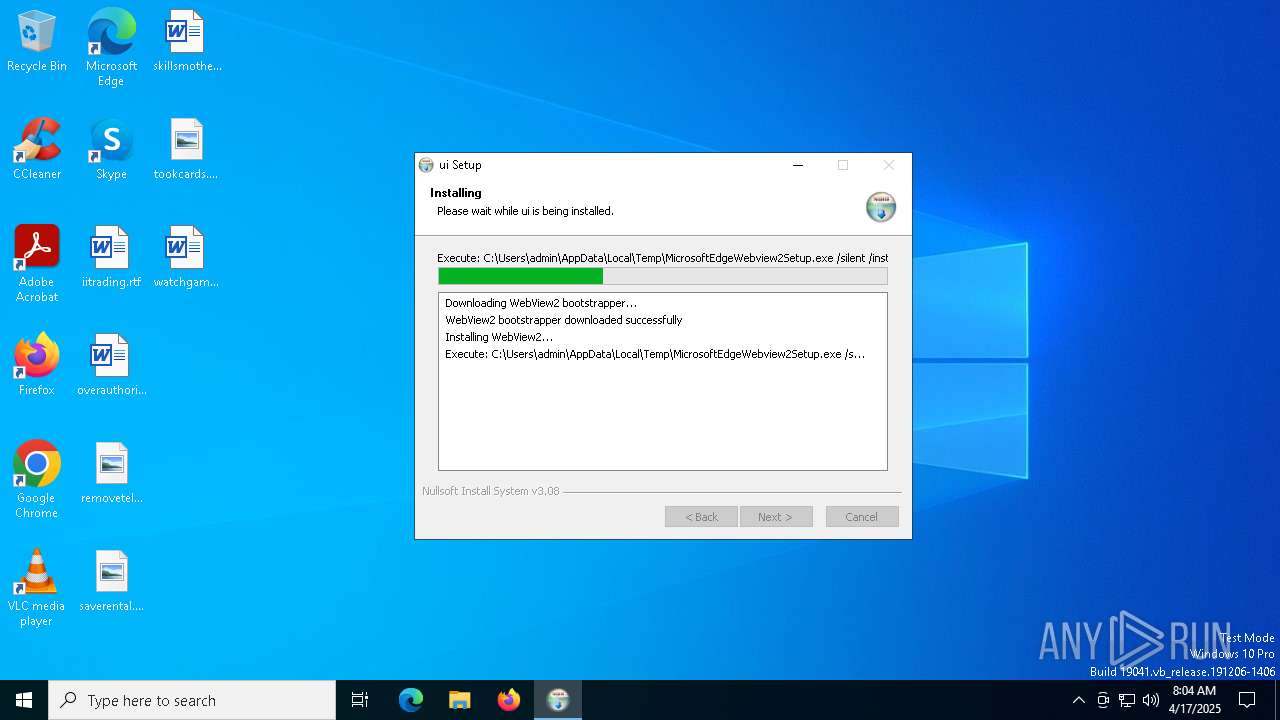
Task: Open CCleaner desktop shortcut
Action: [37, 150]
